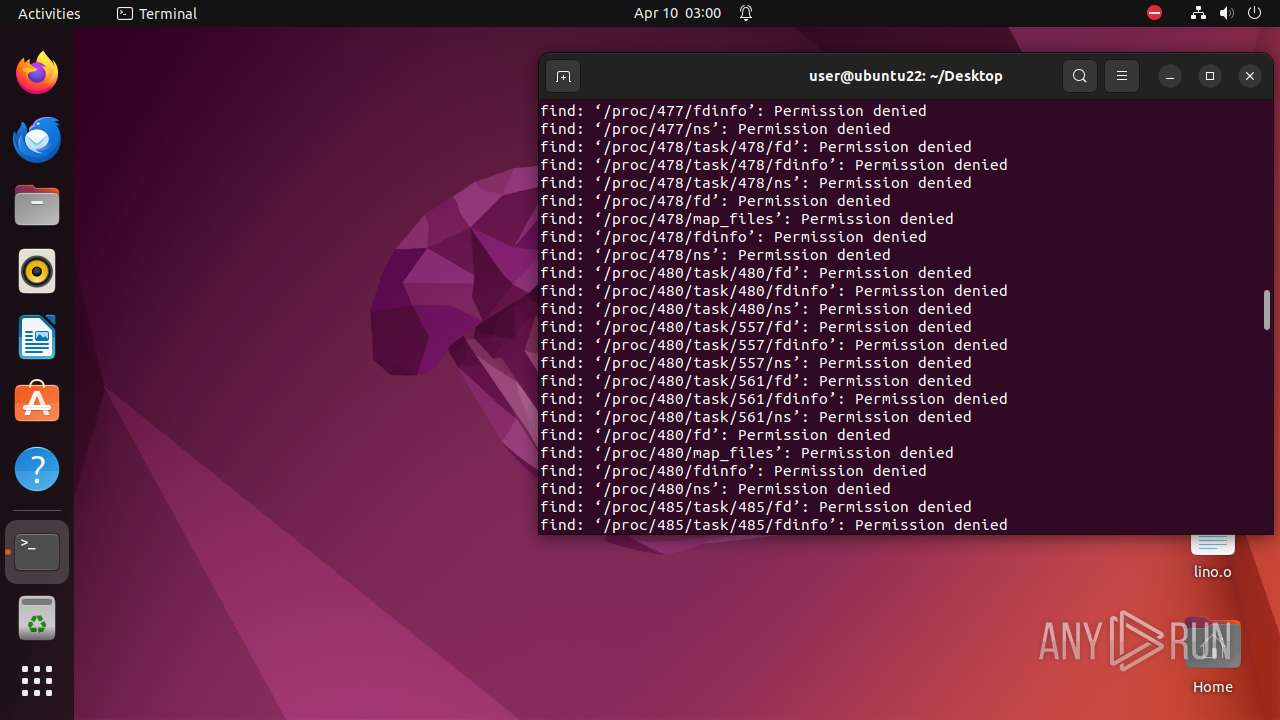
Task: Open a new tab in Terminal
Action: (563, 76)
